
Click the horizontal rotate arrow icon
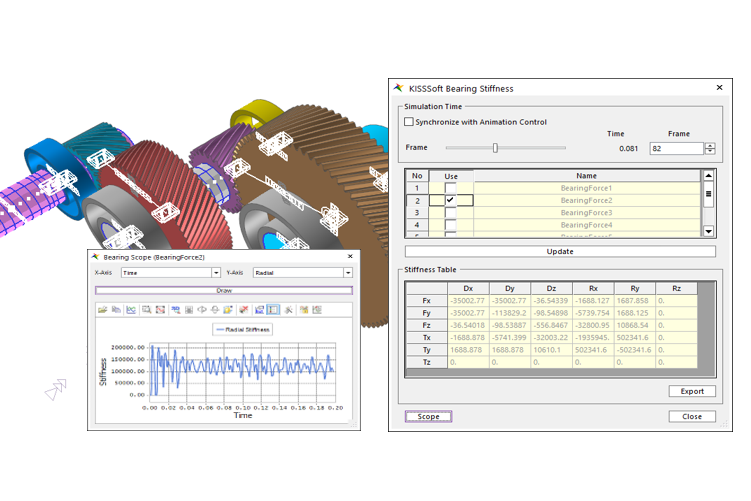click(202, 310)
